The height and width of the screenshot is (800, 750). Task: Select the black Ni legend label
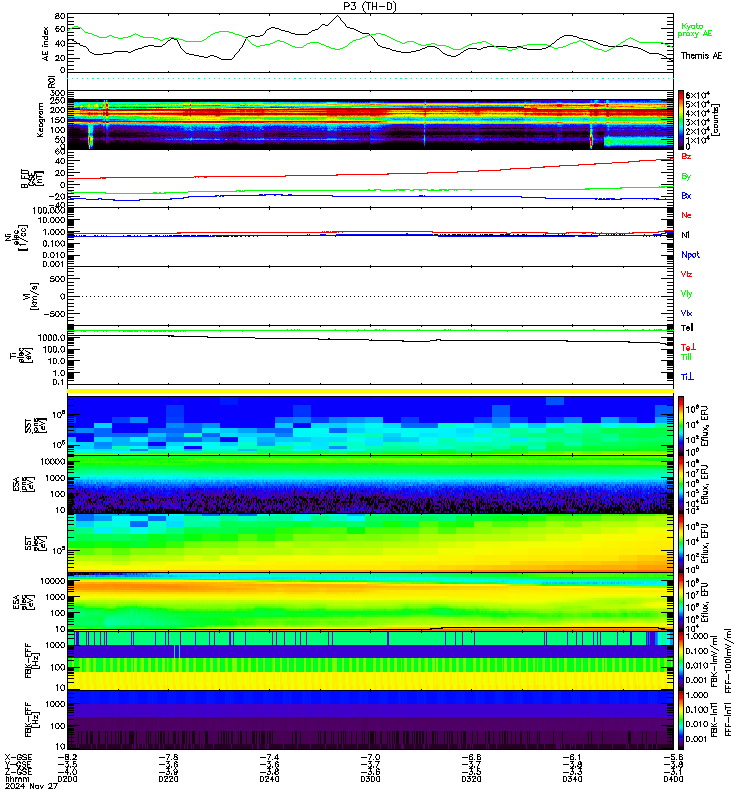[x=685, y=235]
